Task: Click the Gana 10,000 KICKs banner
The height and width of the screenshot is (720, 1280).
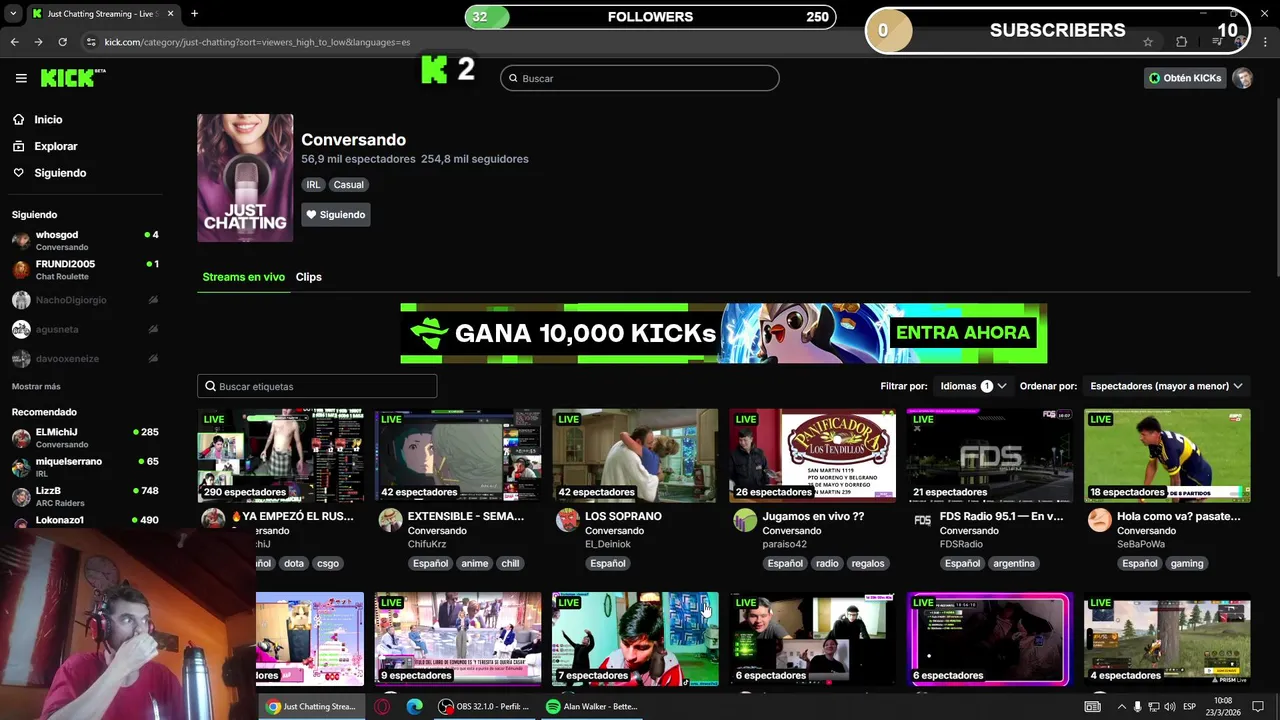Action: coord(723,333)
